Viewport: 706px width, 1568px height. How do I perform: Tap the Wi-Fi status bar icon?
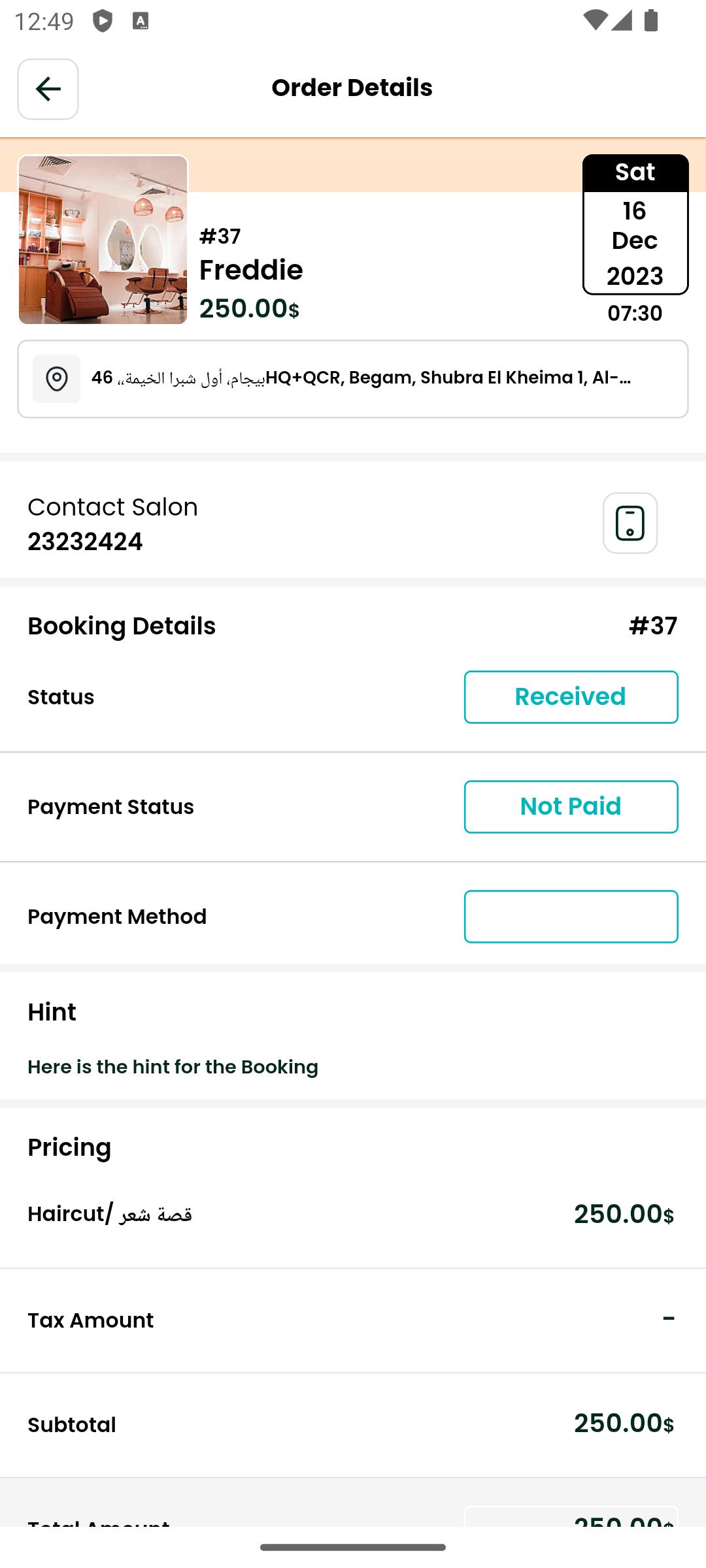[594, 21]
